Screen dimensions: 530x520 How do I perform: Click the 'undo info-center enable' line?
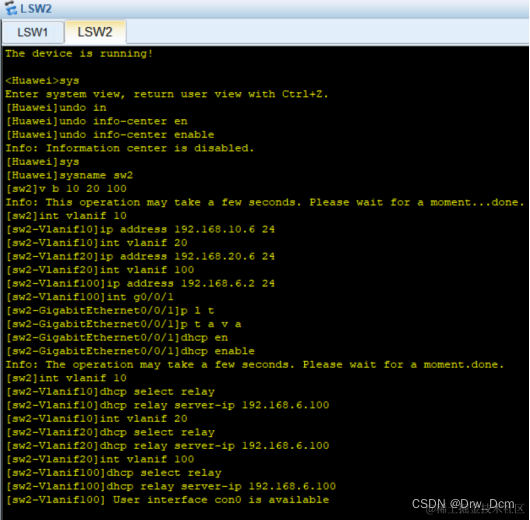tap(110, 135)
